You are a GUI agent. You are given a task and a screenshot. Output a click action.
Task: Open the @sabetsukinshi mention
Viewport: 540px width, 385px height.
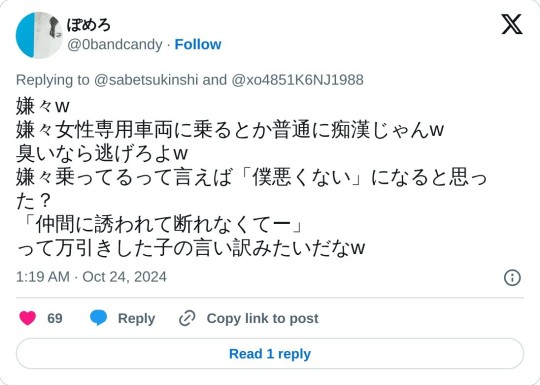point(146,80)
